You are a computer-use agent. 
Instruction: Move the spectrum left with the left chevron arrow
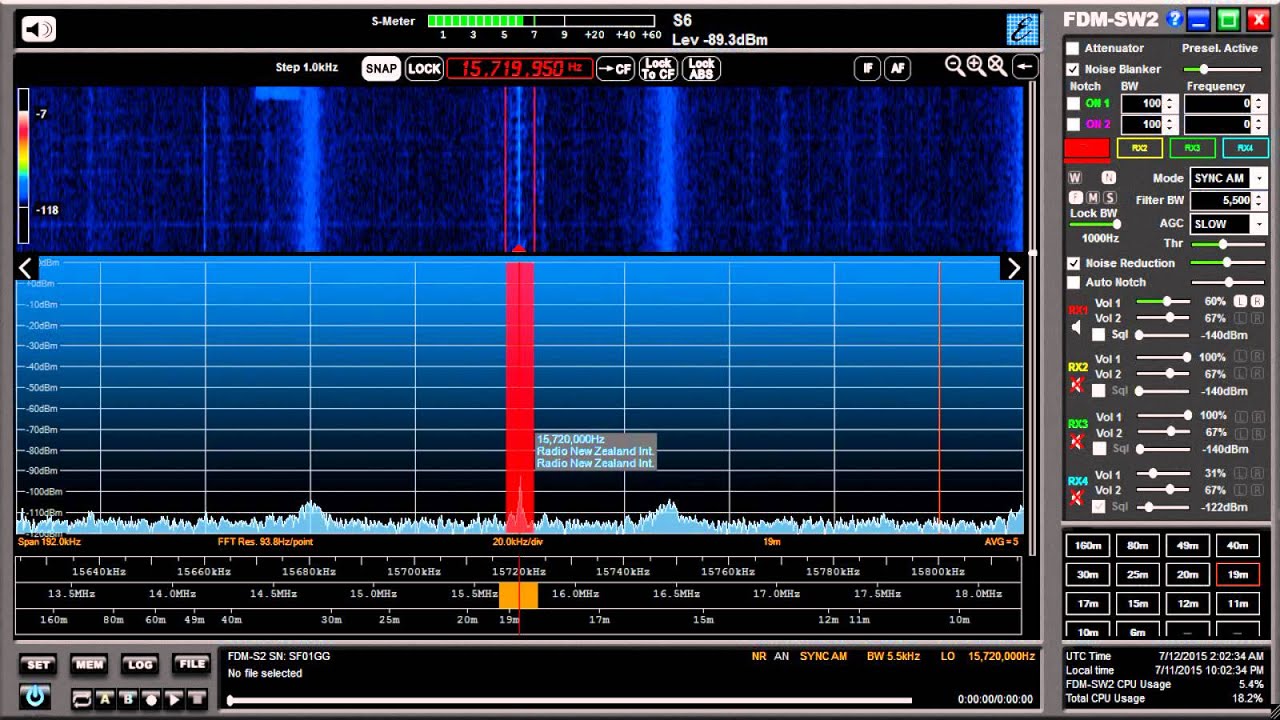(26, 267)
